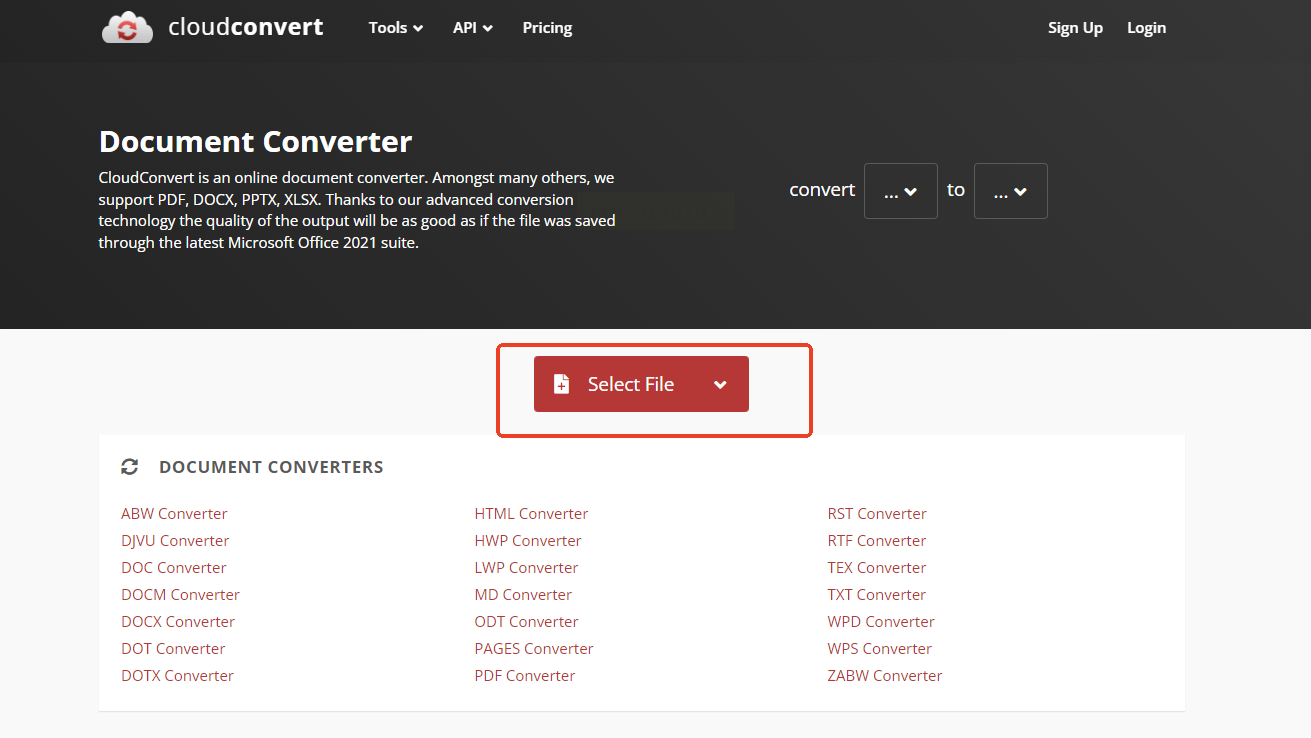Open the TEX Converter link

(x=877, y=568)
